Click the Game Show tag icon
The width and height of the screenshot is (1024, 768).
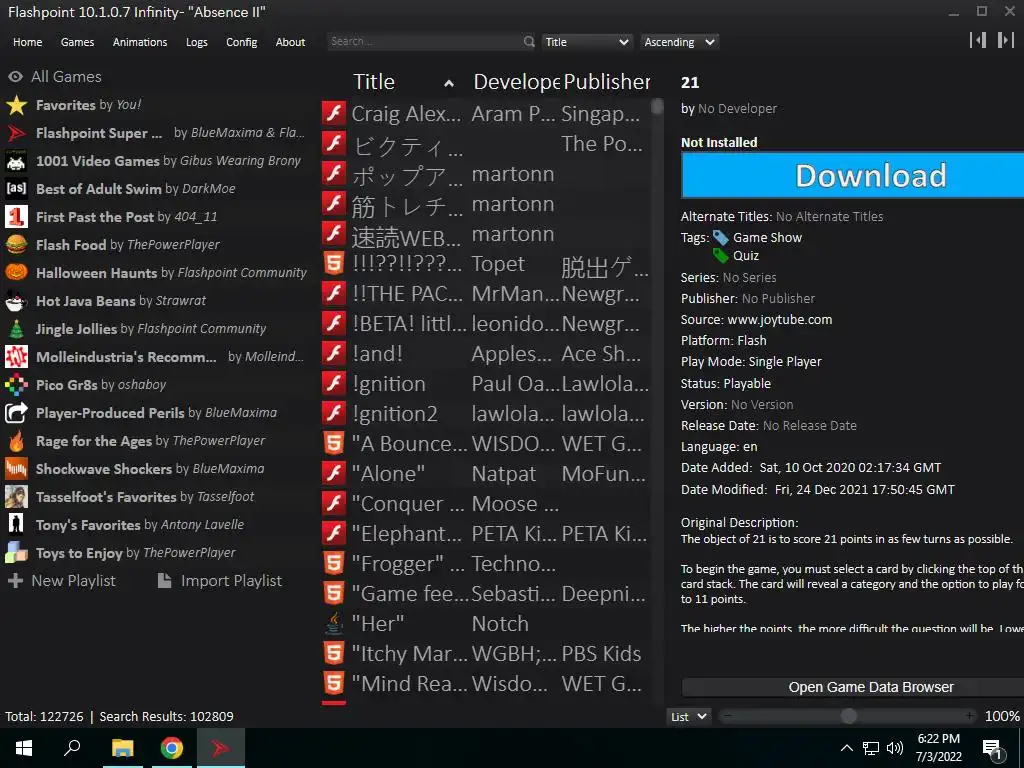(x=720, y=238)
